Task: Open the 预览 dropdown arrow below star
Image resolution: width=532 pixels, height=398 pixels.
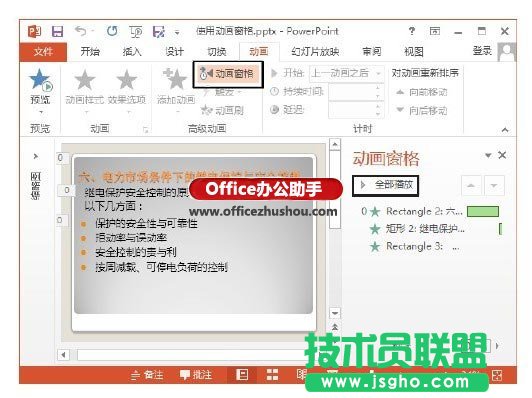Action: pyautogui.click(x=41, y=112)
